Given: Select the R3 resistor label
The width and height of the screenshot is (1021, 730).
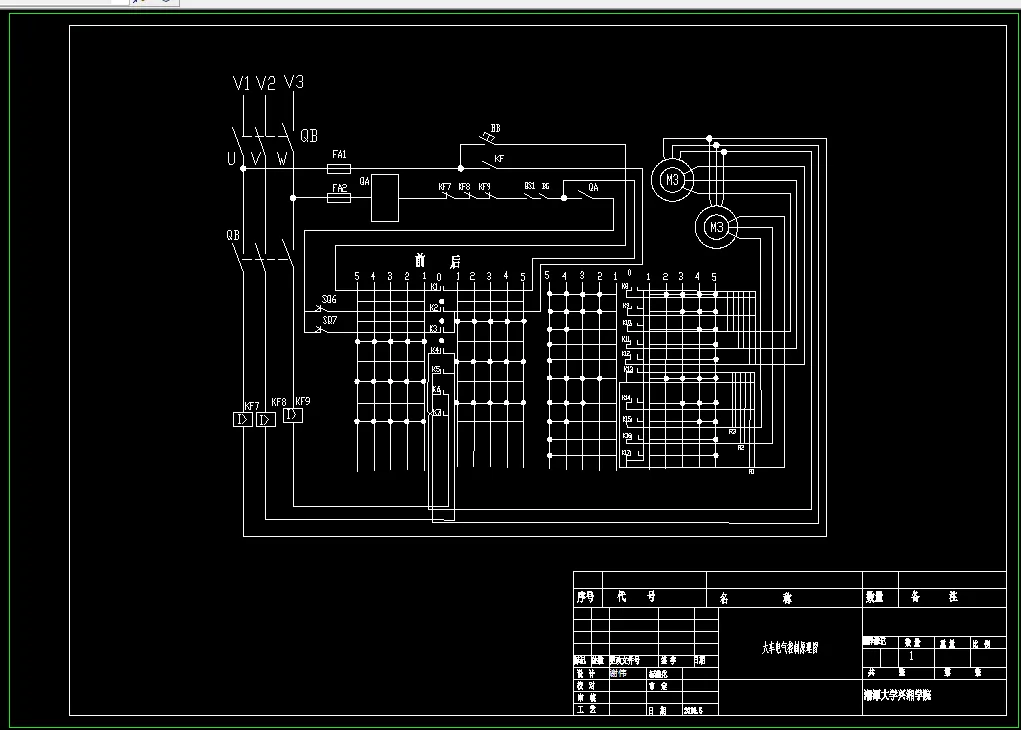Looking at the screenshot, I should [733, 432].
